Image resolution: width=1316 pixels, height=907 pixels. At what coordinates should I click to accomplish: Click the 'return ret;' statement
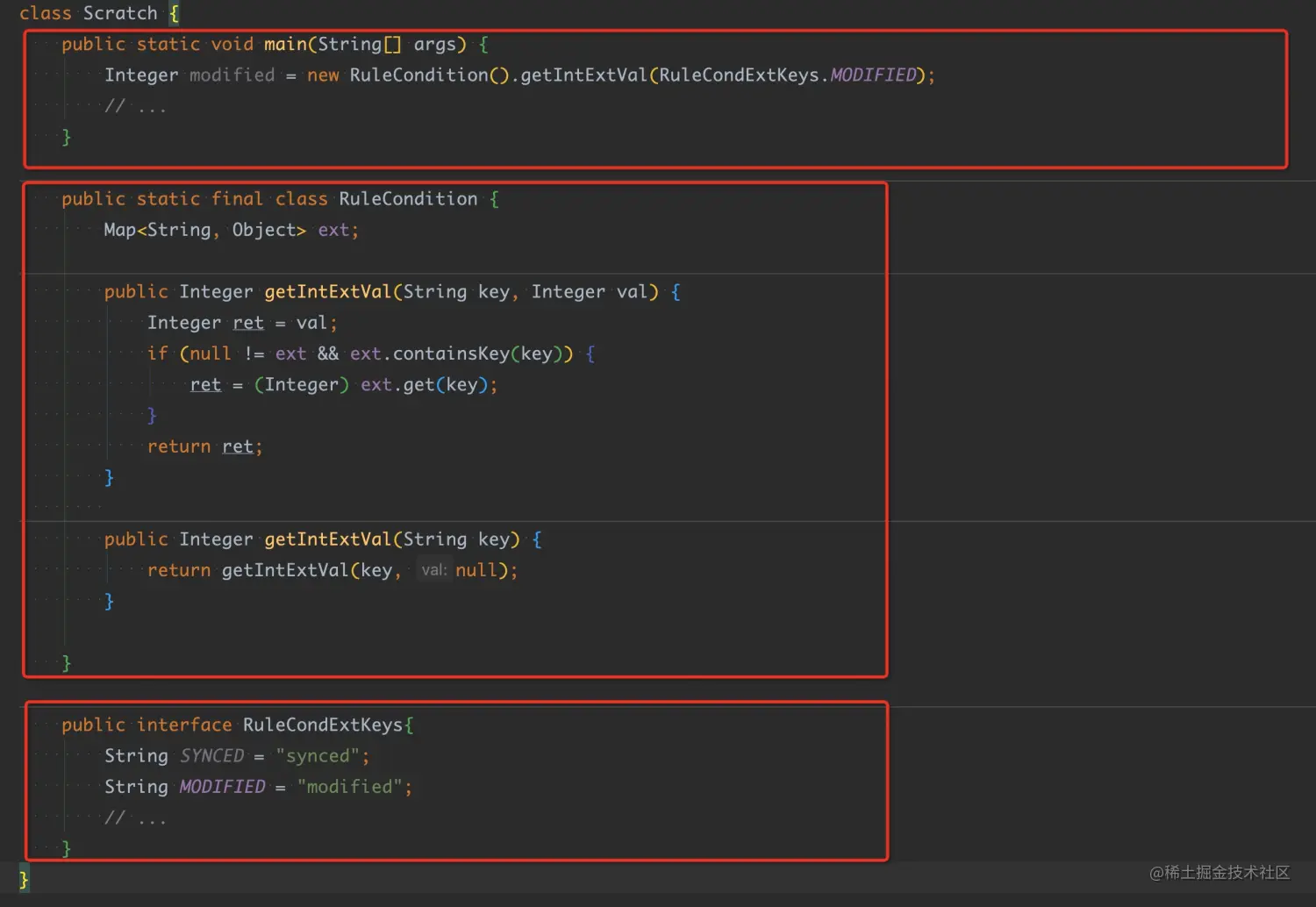(x=205, y=446)
